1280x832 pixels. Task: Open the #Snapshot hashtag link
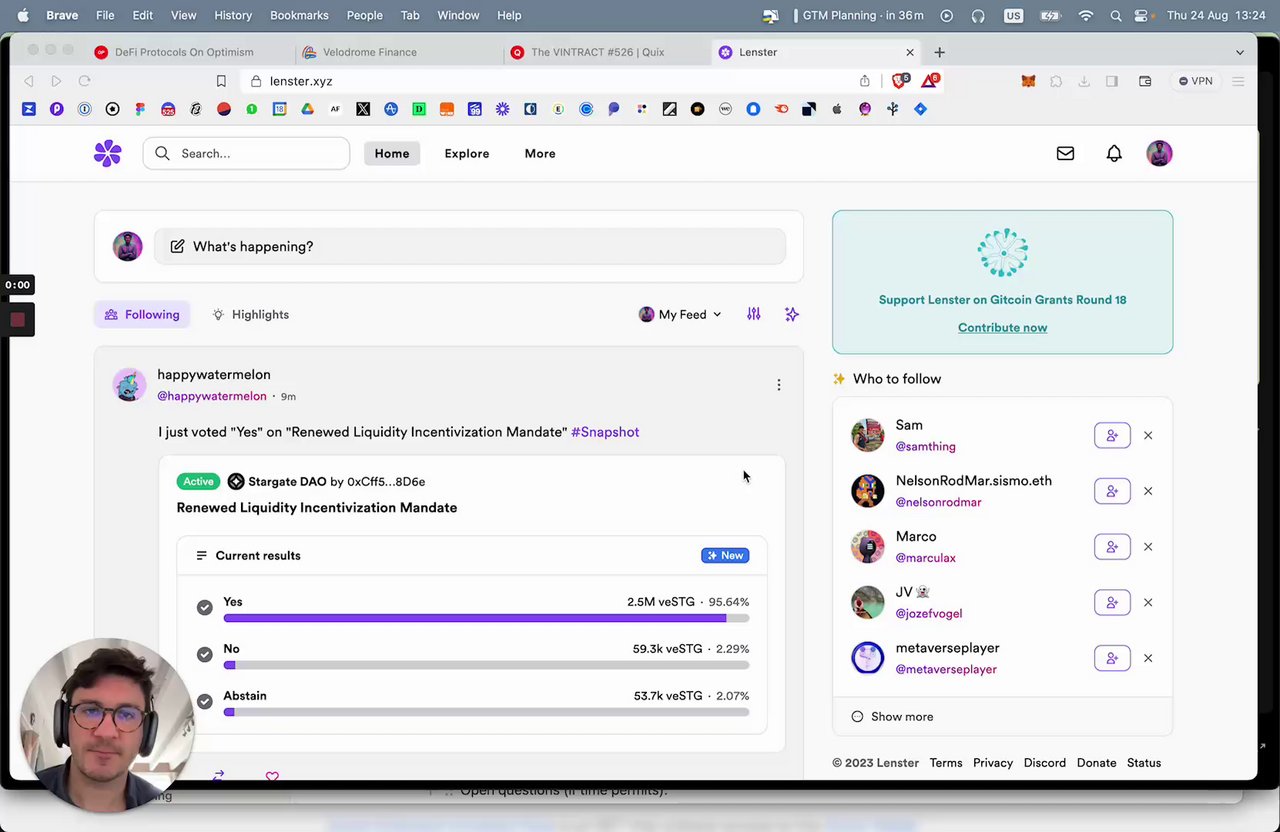[x=605, y=432]
